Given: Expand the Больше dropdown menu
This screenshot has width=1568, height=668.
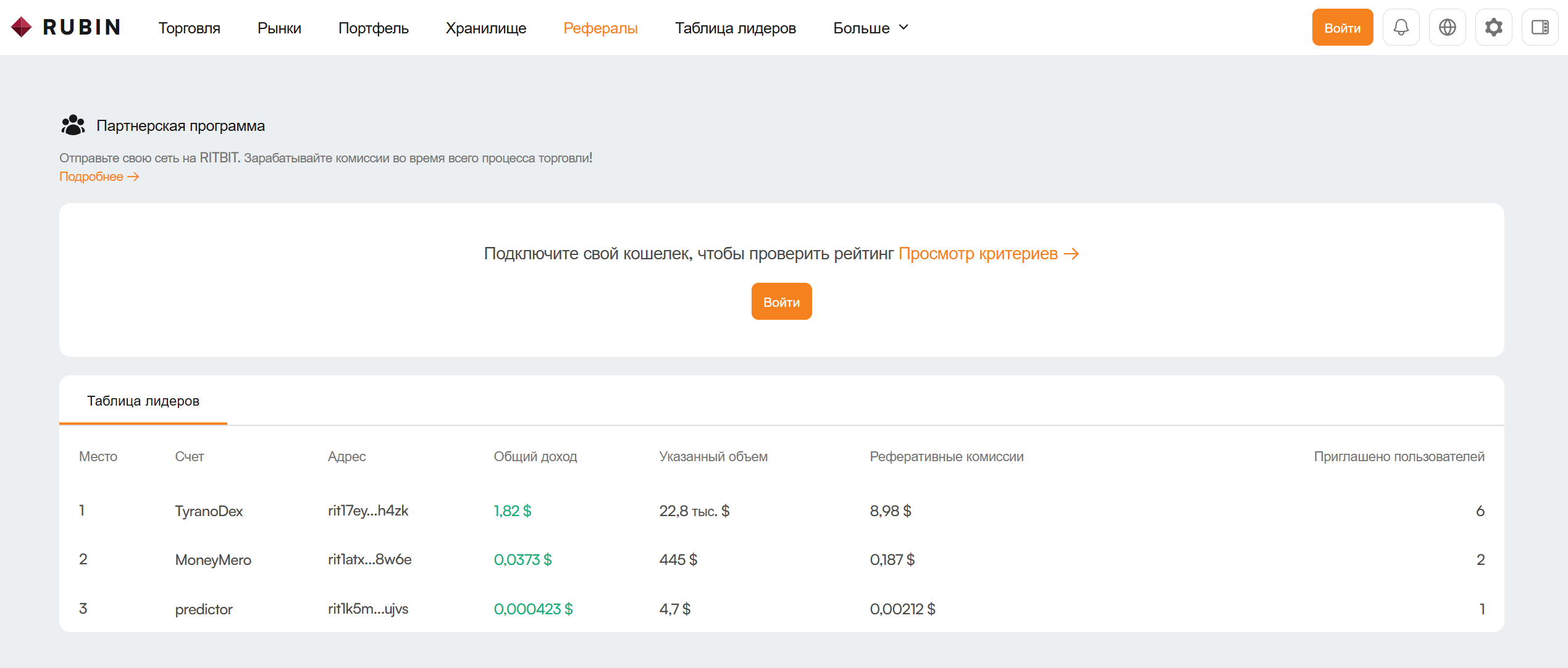Looking at the screenshot, I should click(871, 28).
